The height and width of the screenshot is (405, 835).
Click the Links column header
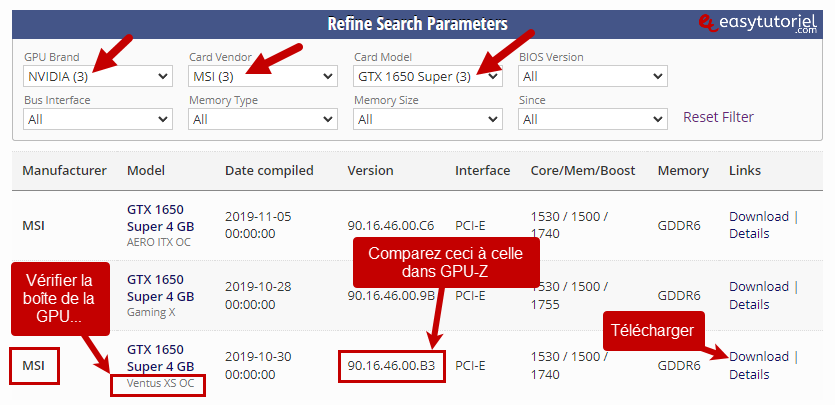click(745, 170)
